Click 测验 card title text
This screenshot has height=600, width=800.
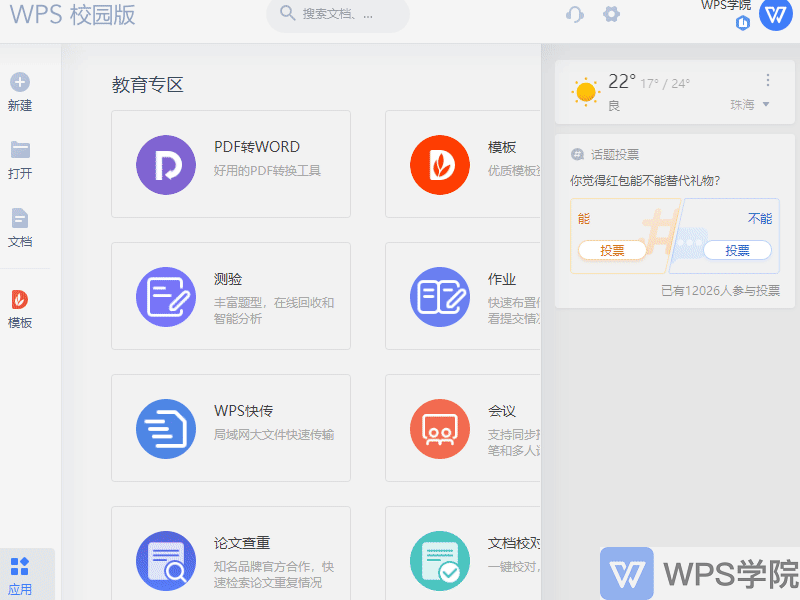pyautogui.click(x=228, y=279)
